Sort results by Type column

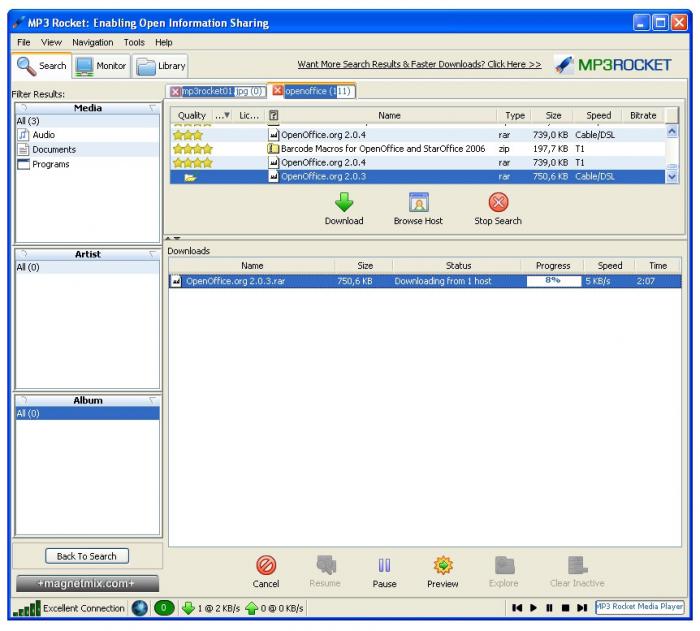click(x=515, y=116)
